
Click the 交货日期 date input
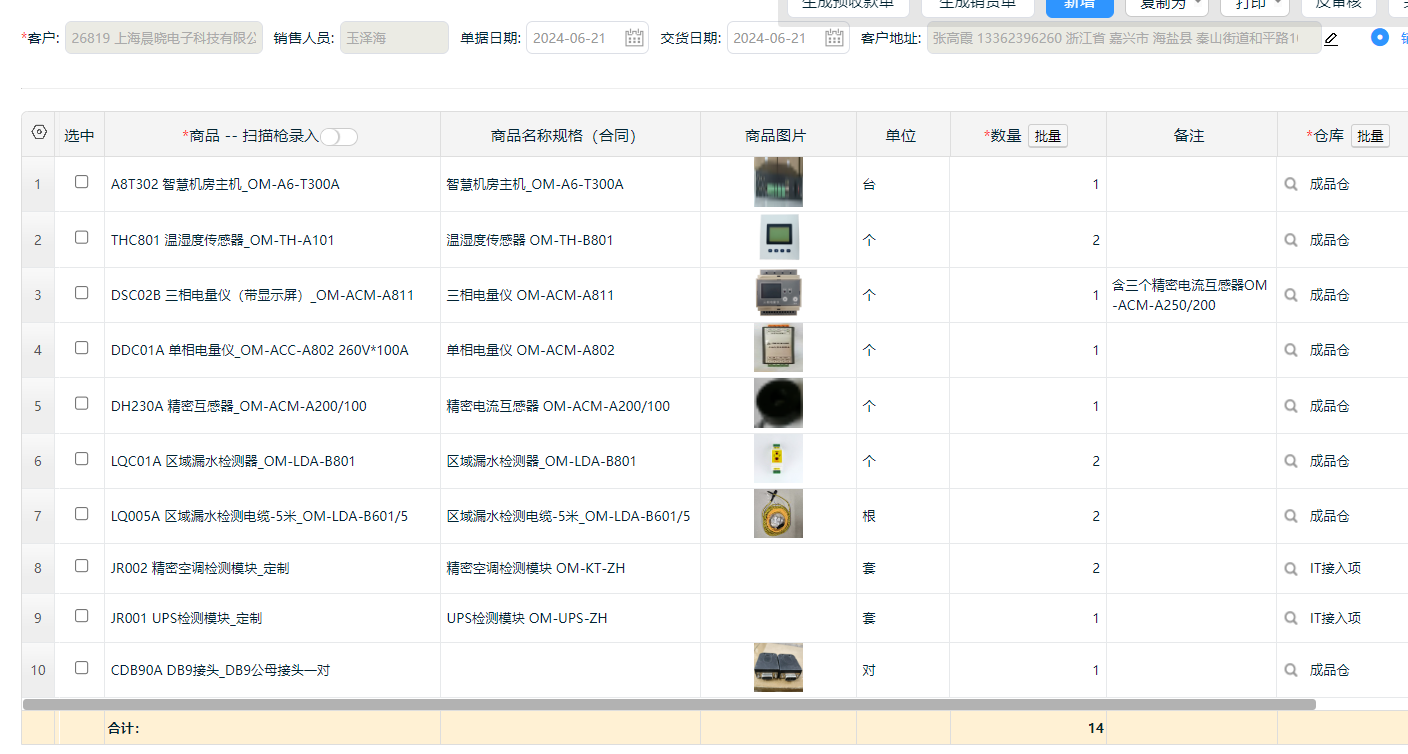788,38
